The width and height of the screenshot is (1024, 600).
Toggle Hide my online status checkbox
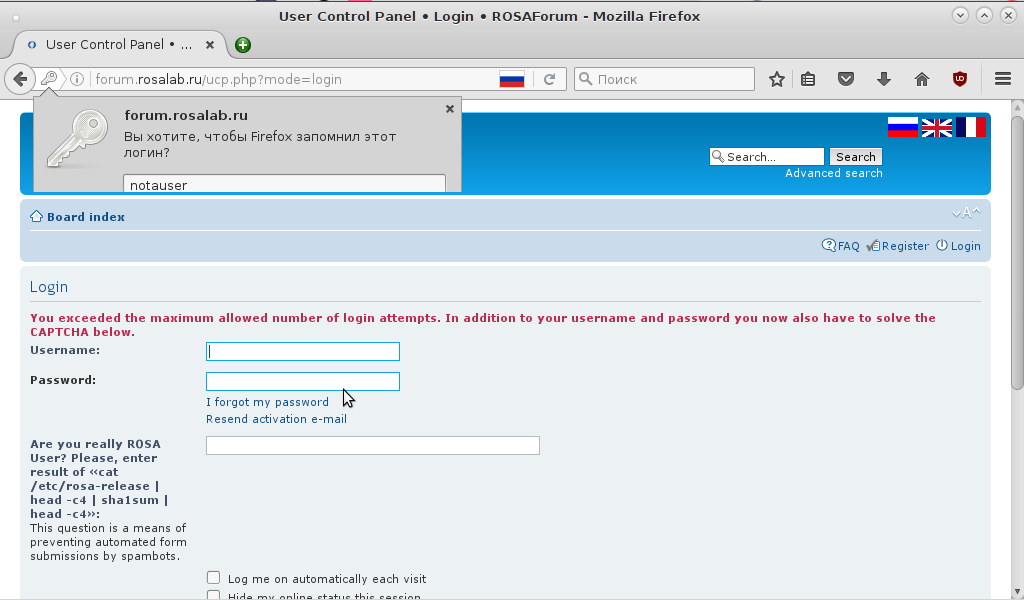tap(214, 595)
